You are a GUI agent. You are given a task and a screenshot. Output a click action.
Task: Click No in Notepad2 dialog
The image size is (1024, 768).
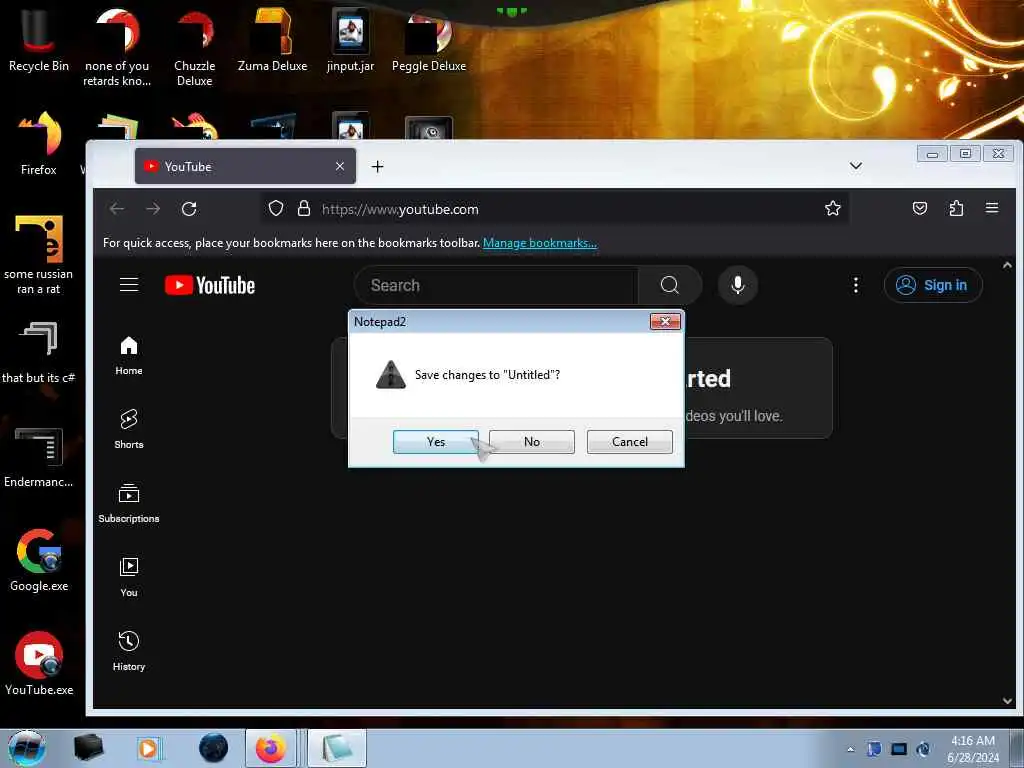coord(532,441)
